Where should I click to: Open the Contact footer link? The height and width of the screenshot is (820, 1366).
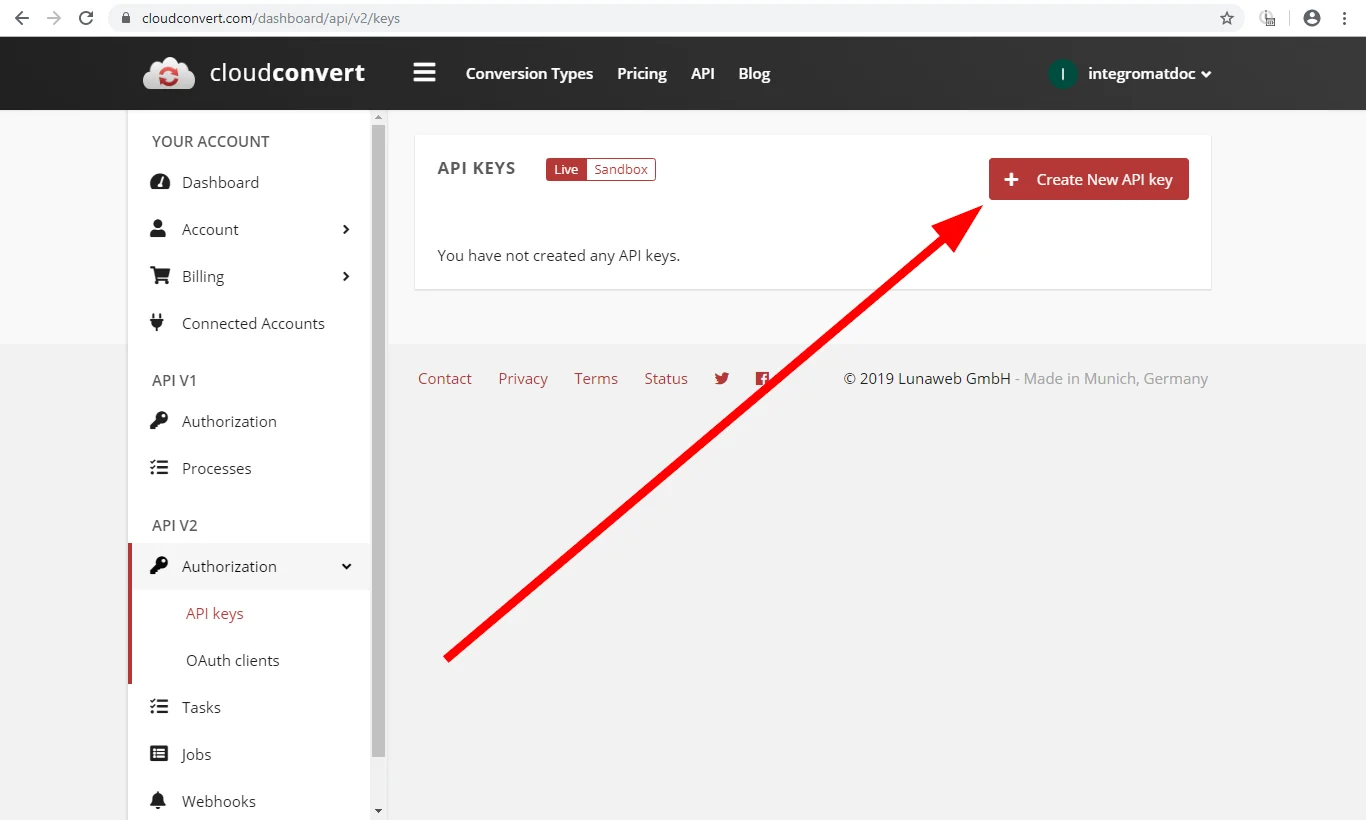pyautogui.click(x=445, y=378)
